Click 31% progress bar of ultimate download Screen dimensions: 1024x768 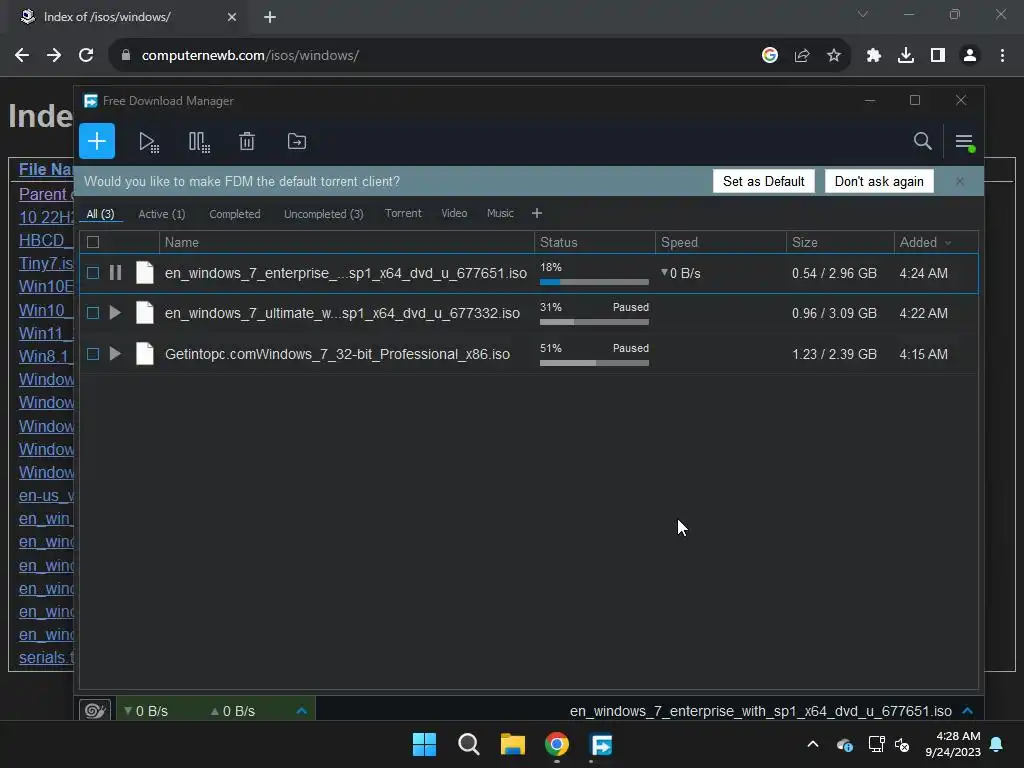click(594, 322)
